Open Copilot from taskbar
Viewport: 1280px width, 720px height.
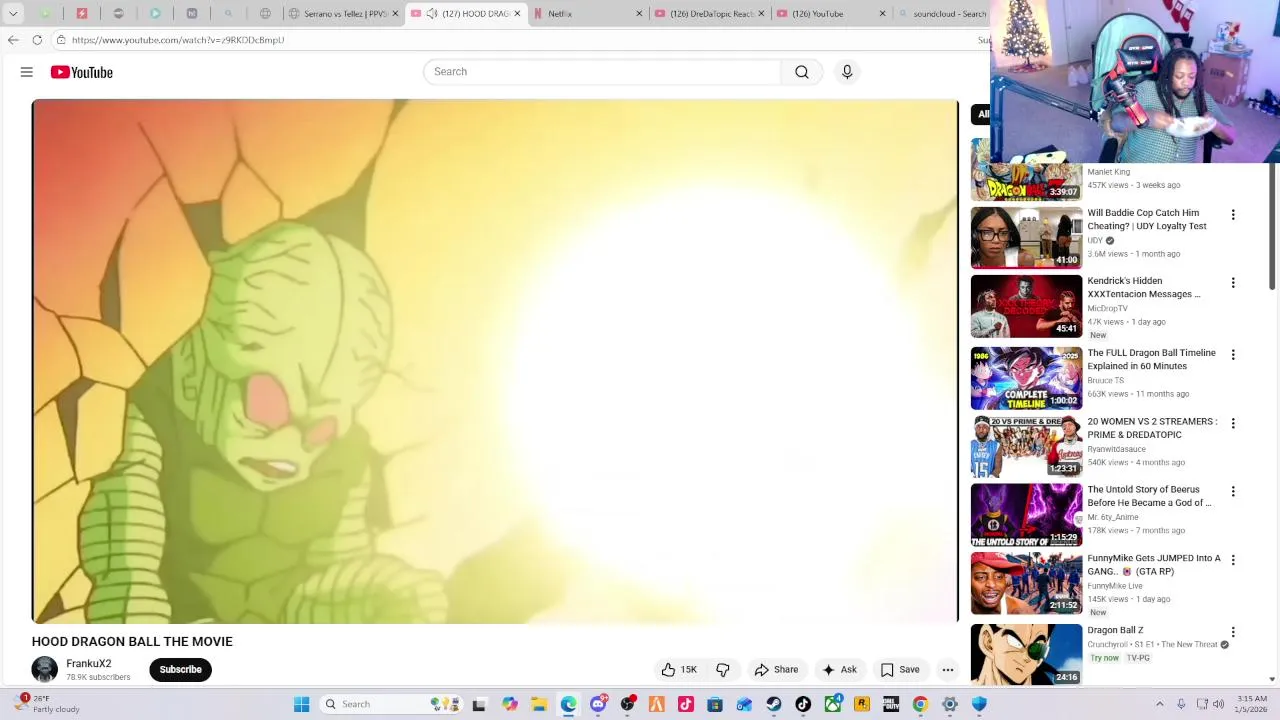(510, 704)
